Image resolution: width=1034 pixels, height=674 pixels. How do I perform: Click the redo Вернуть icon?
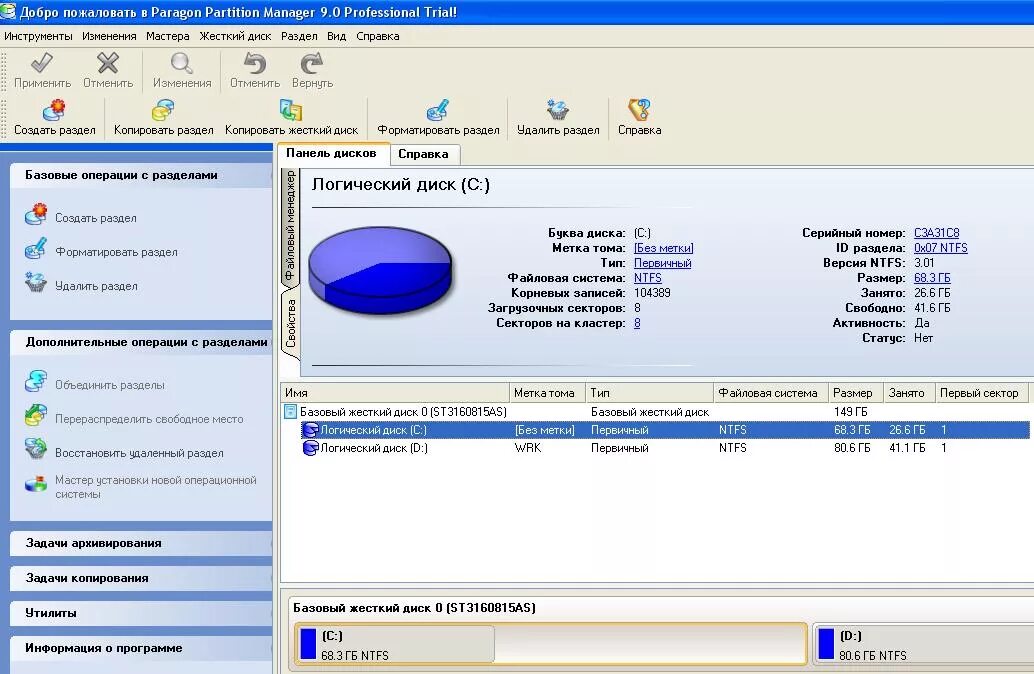tap(311, 63)
